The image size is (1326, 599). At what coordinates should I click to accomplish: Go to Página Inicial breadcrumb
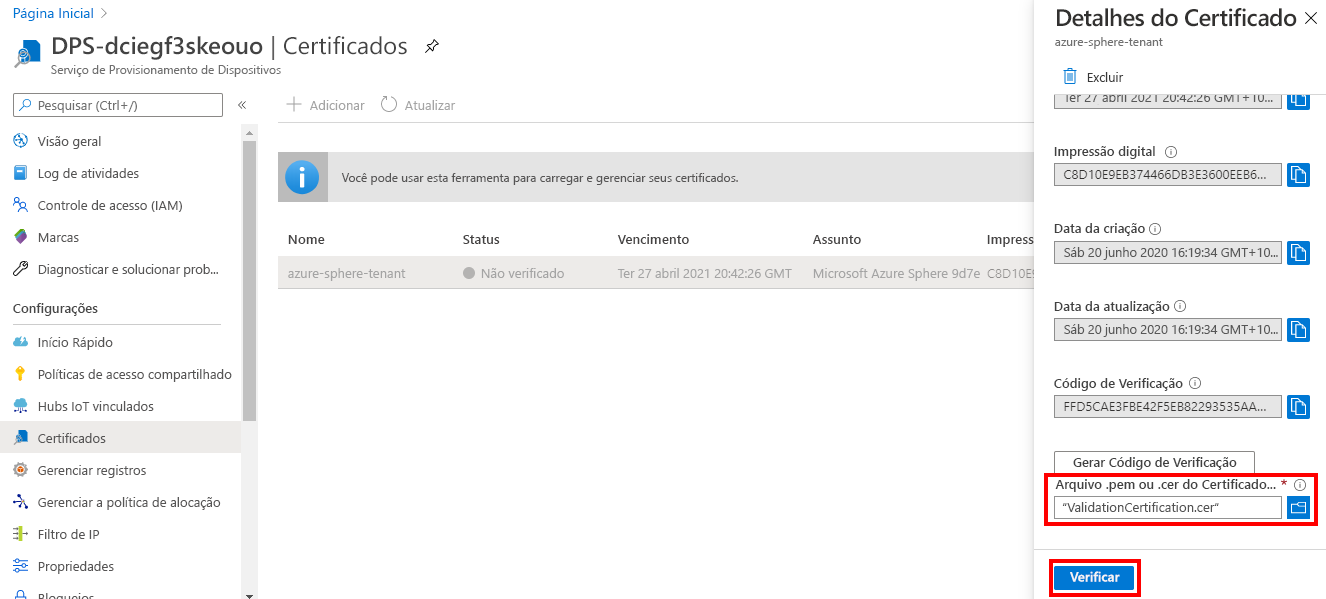point(53,13)
